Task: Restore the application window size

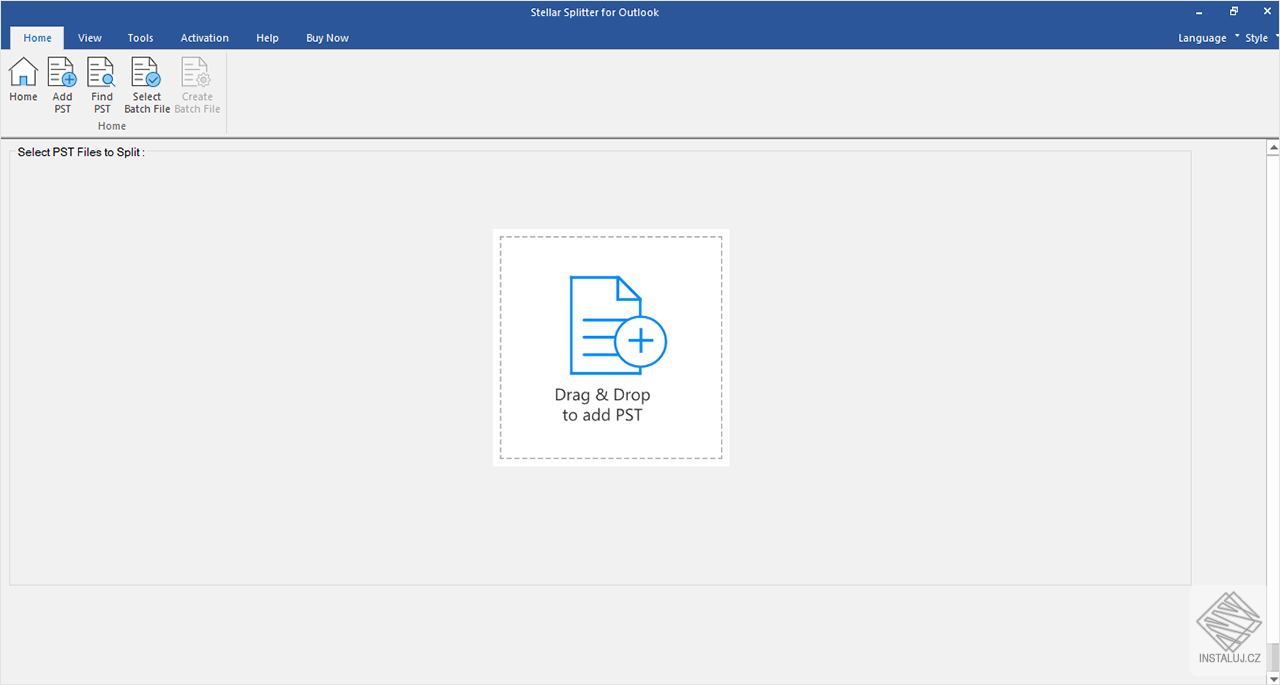Action: [x=1234, y=11]
